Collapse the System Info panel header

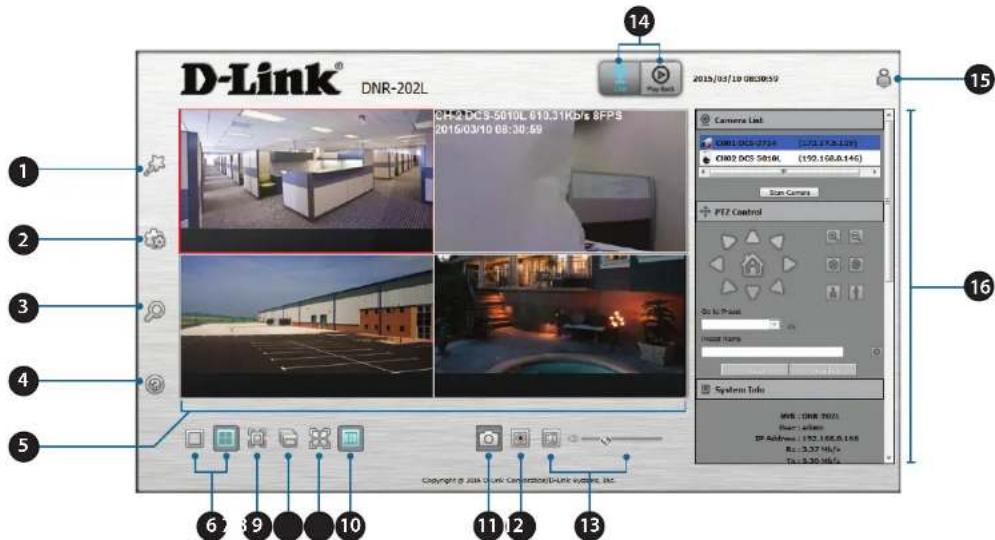click(x=790, y=389)
